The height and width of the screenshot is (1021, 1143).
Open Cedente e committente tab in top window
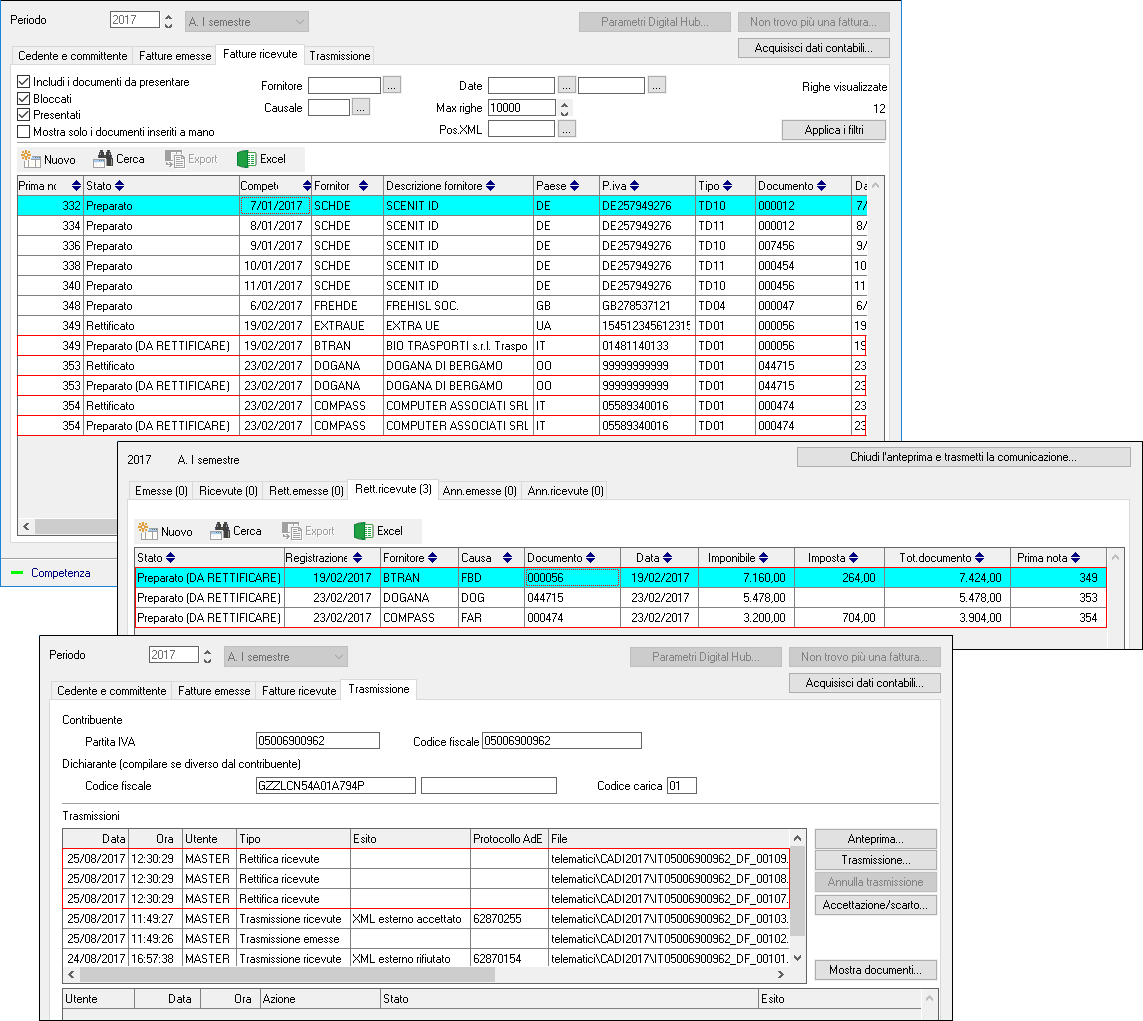pos(73,55)
